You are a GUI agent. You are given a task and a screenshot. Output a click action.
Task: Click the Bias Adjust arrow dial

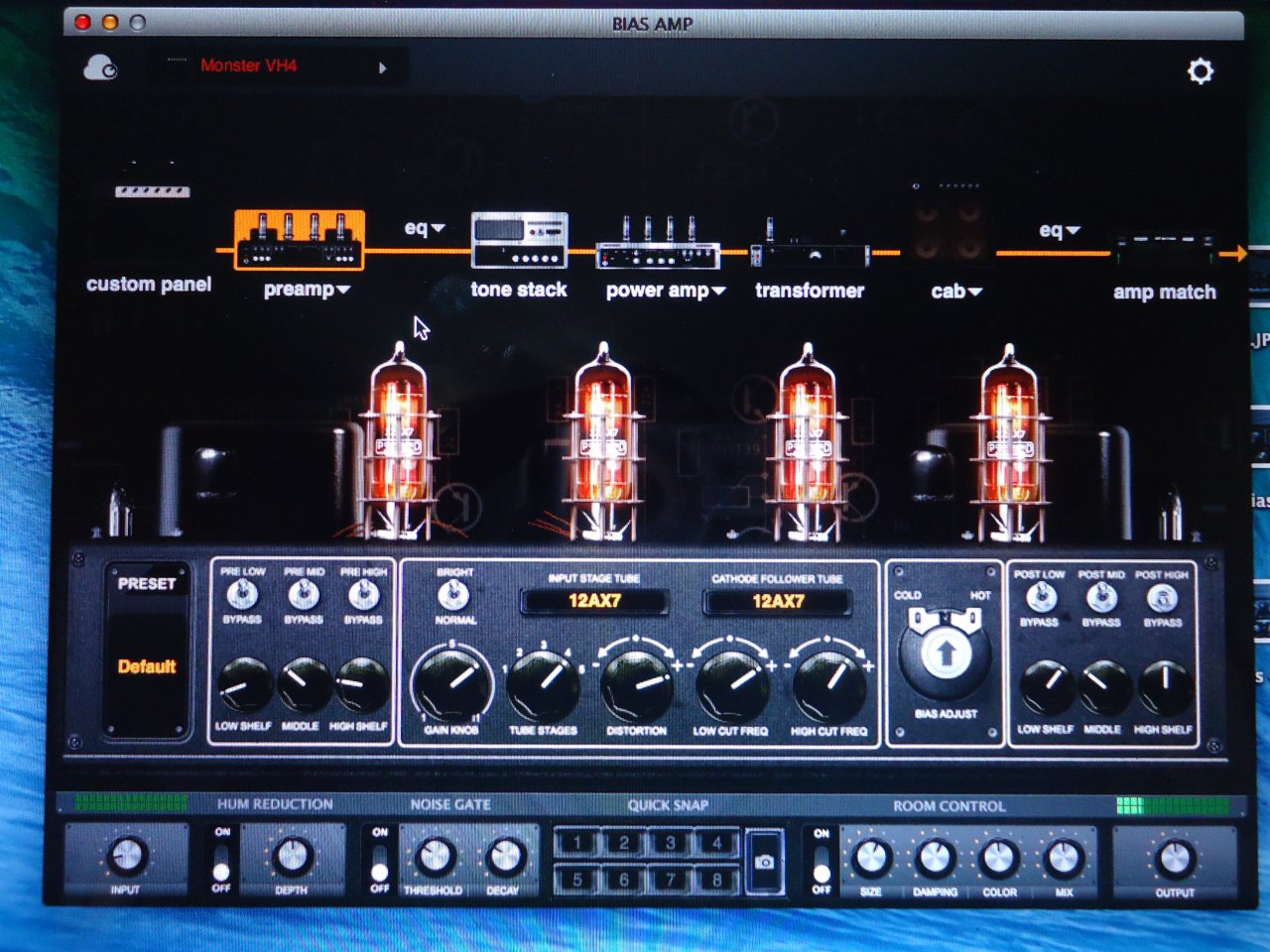point(945,653)
